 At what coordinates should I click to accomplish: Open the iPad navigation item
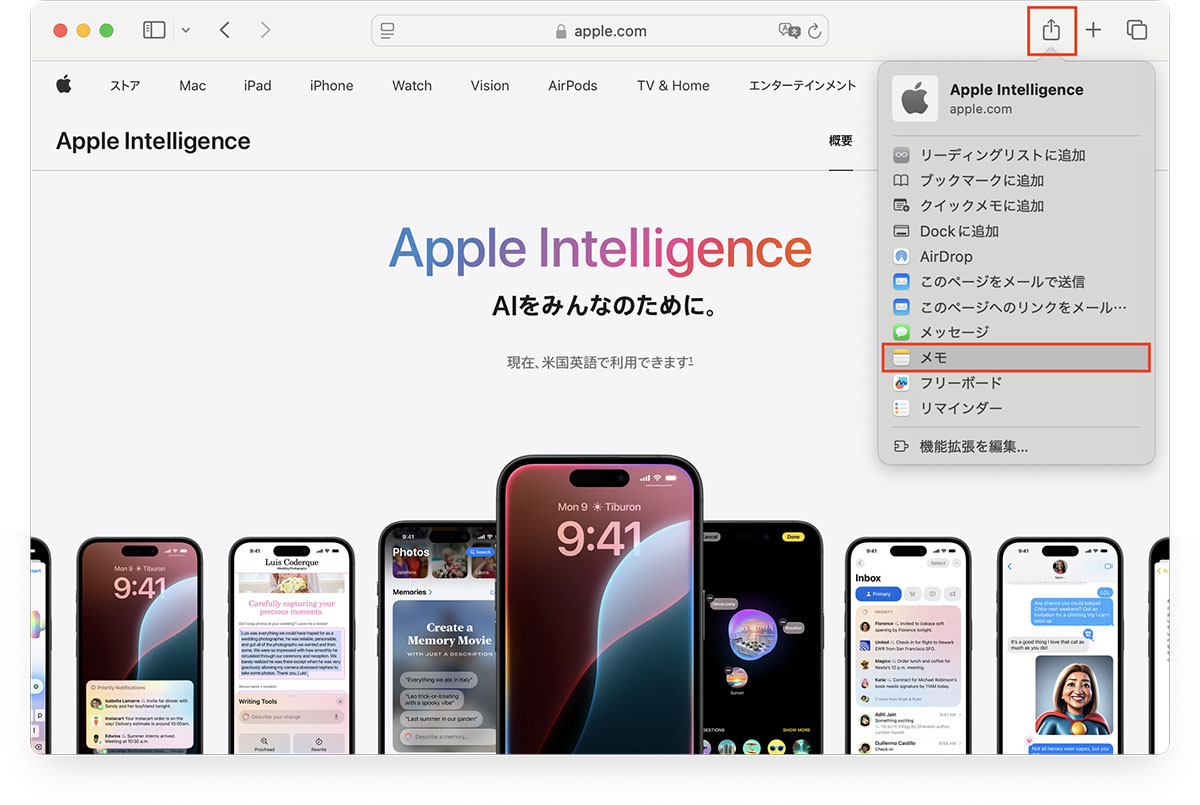pos(258,86)
